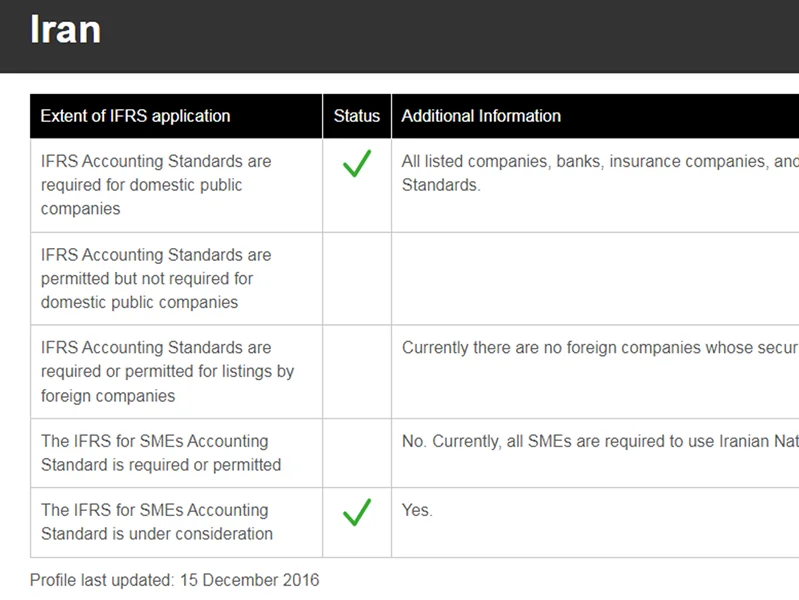Click green checkmark for required domestic public companies
The height and width of the screenshot is (600, 799).
[357, 163]
